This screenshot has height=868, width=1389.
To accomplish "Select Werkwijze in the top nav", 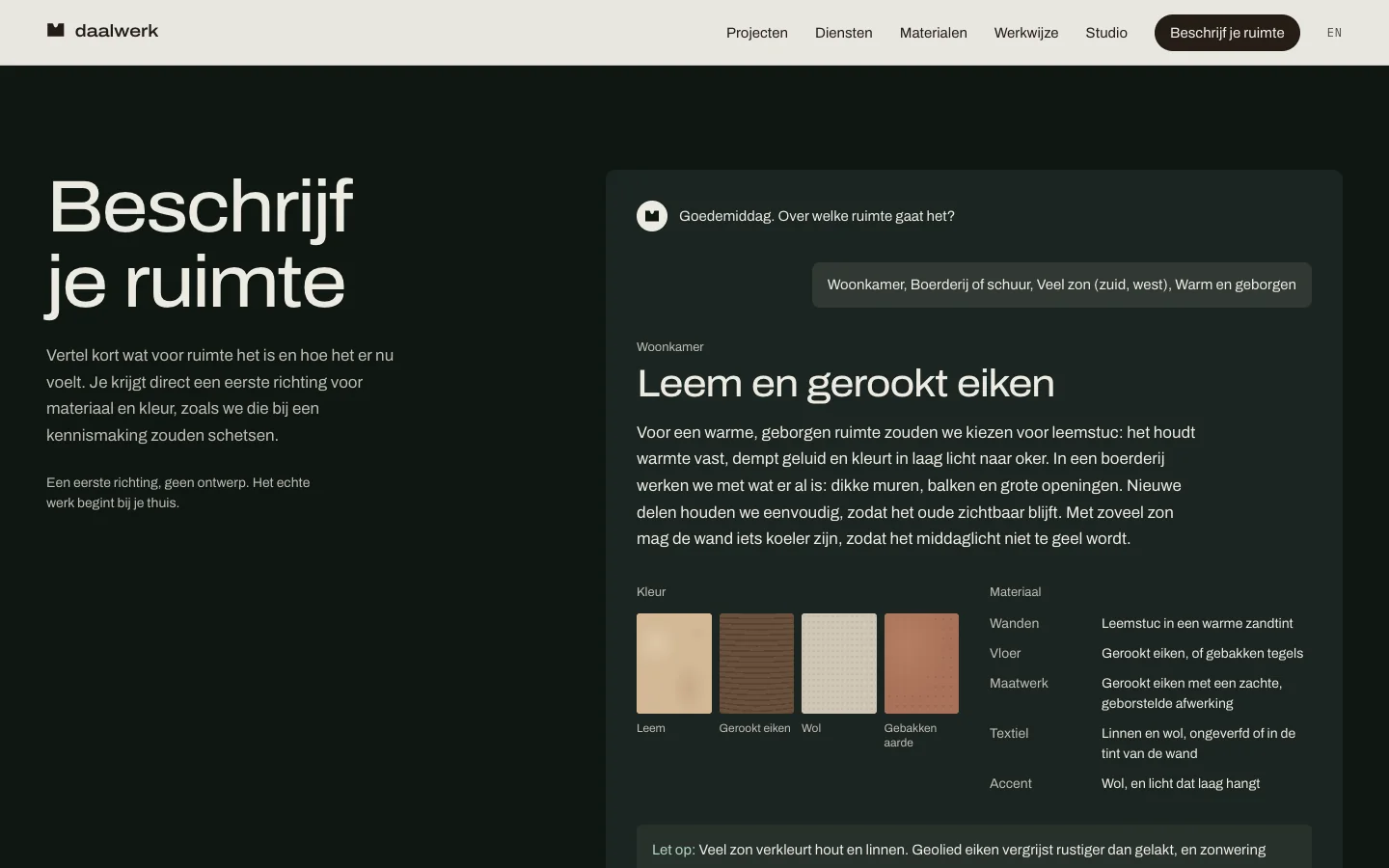I will [1026, 33].
